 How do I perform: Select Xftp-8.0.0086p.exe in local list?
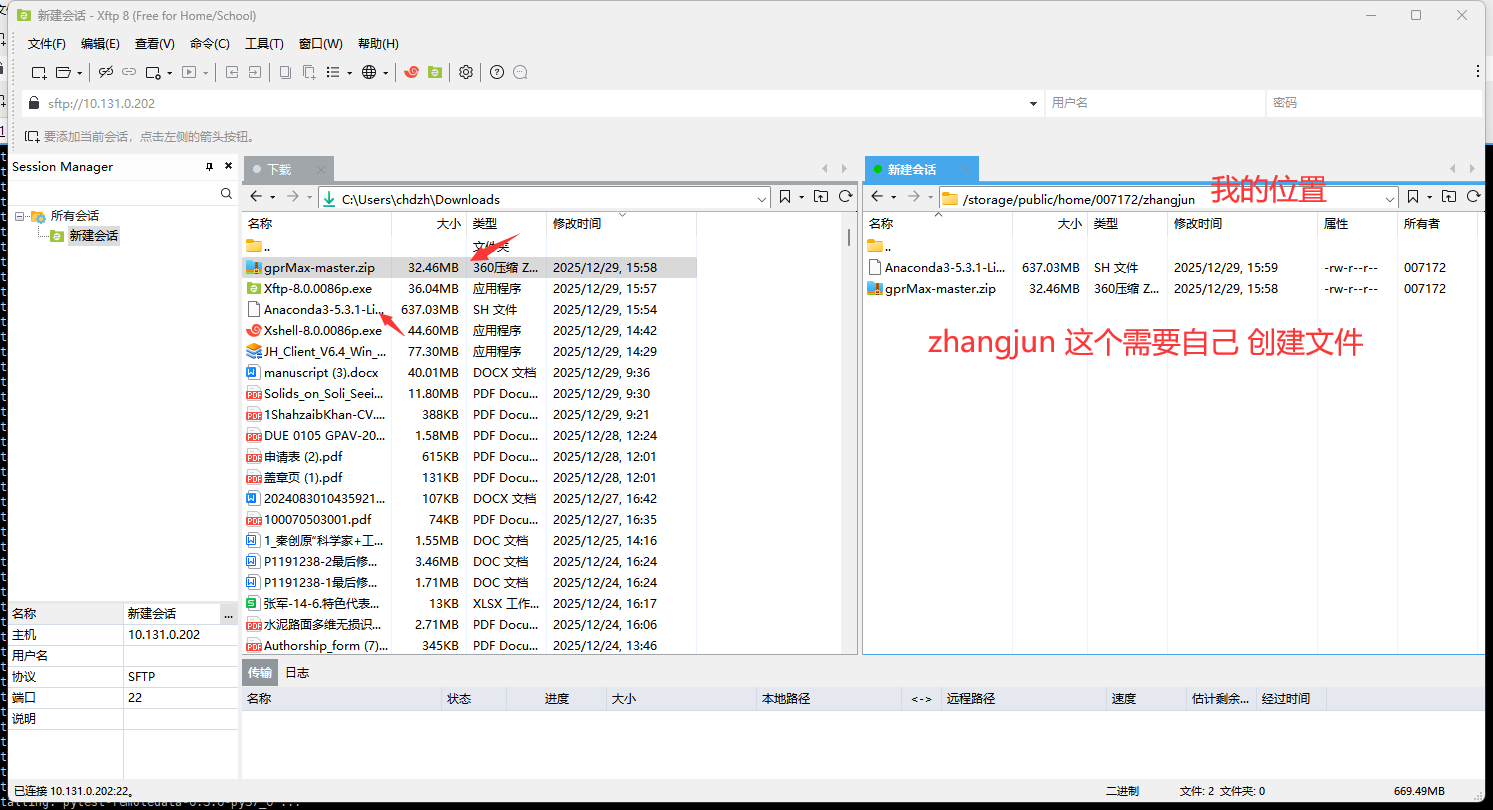coord(469,289)
